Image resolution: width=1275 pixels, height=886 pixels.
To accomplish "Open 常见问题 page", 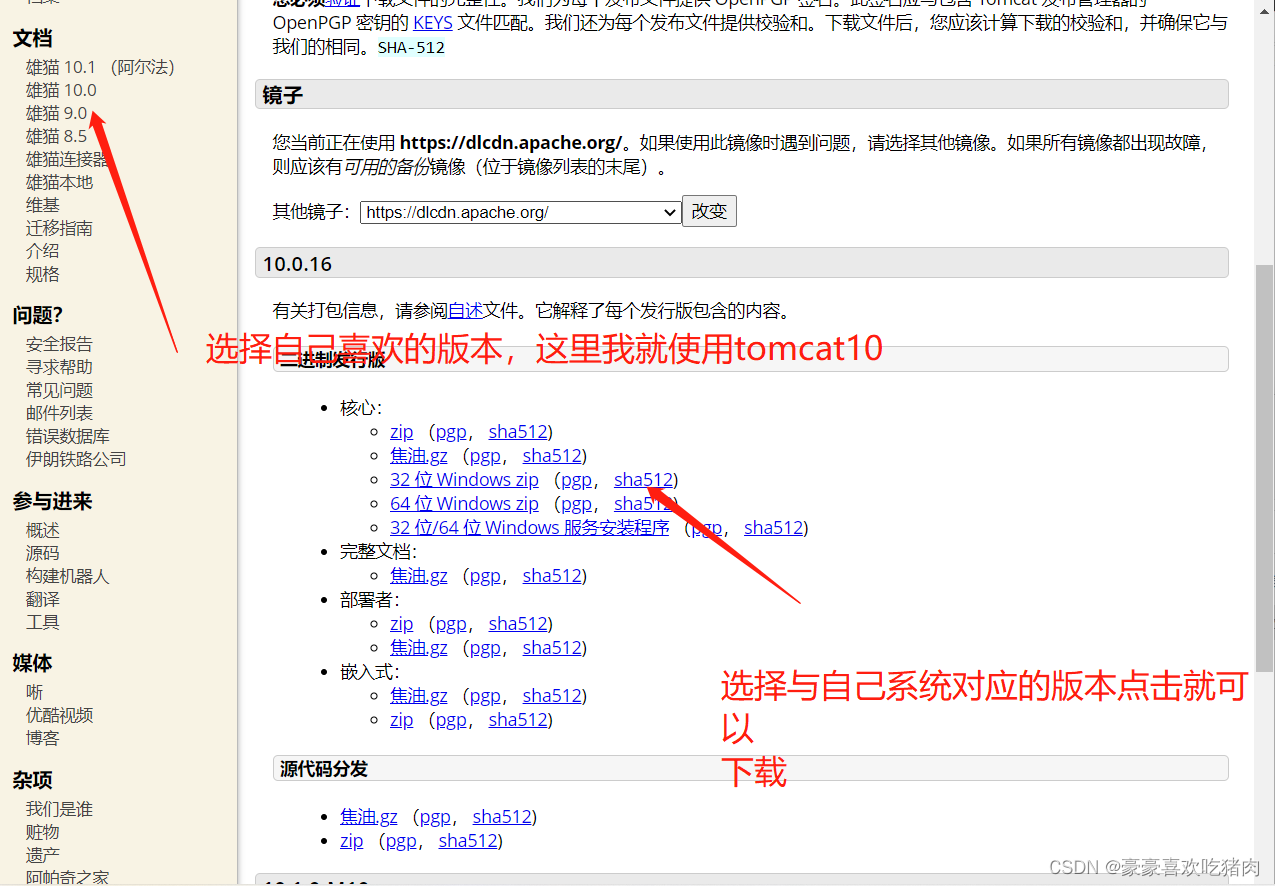I will (x=59, y=390).
